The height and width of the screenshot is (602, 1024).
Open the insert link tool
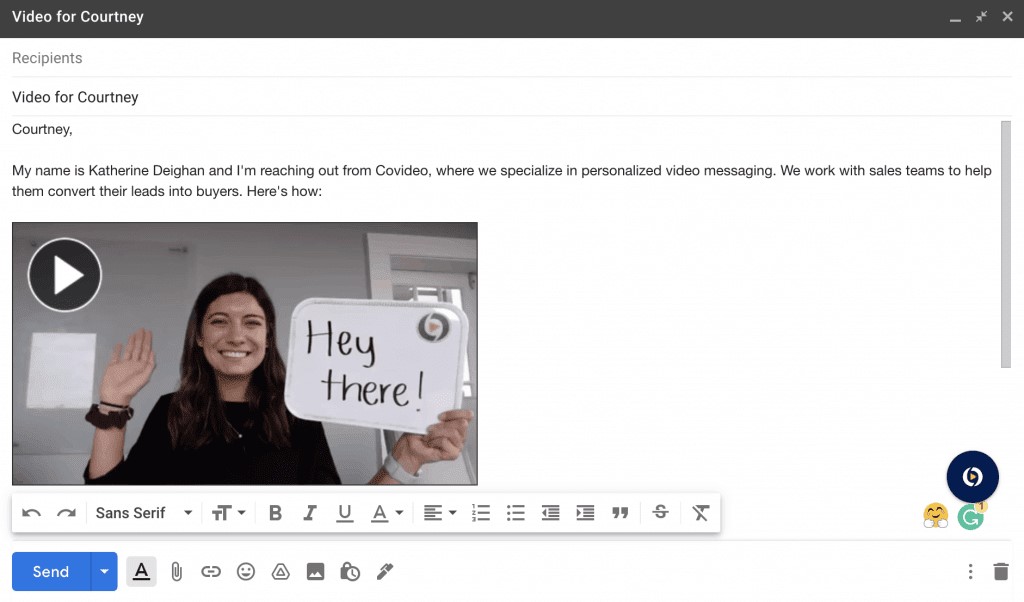(211, 571)
